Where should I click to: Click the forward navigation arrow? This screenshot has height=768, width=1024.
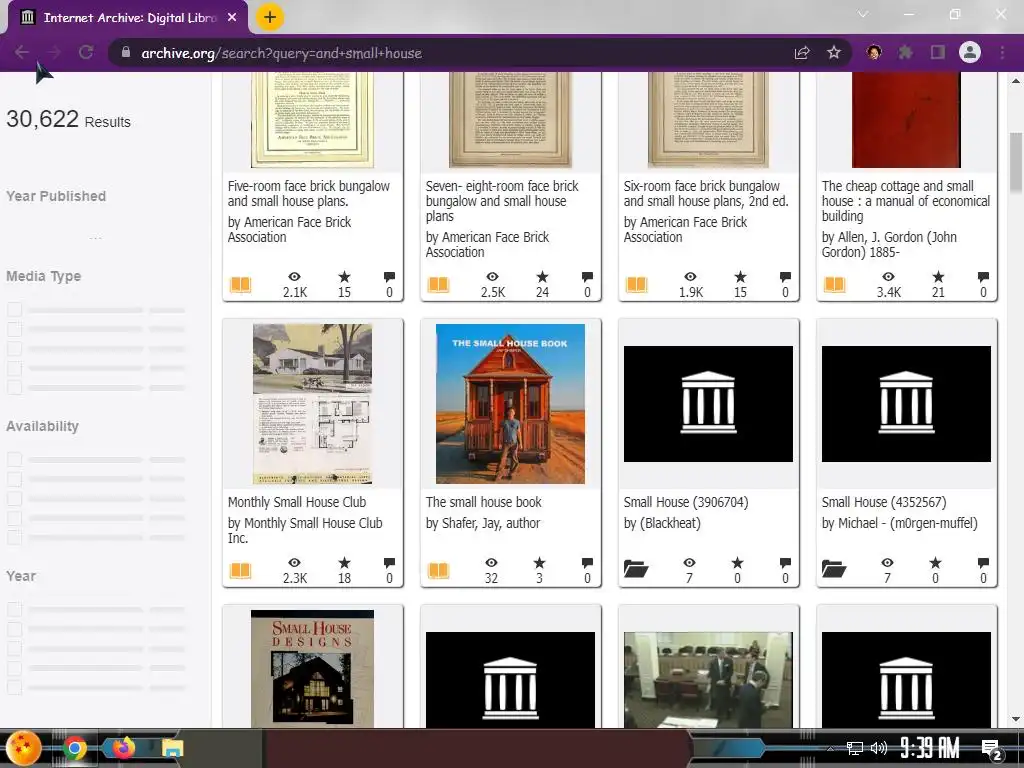click(54, 52)
